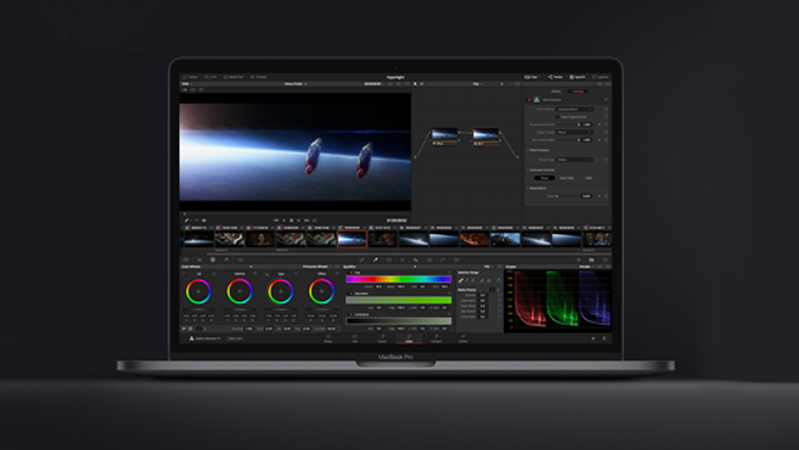Viewport: 799px width, 450px height.
Task: Open the Camera Raw palette
Action: (x=186, y=260)
